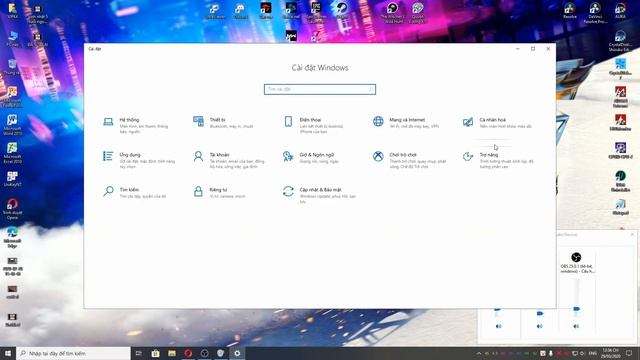
Task: Click the taskbar search box
Action: point(73,353)
